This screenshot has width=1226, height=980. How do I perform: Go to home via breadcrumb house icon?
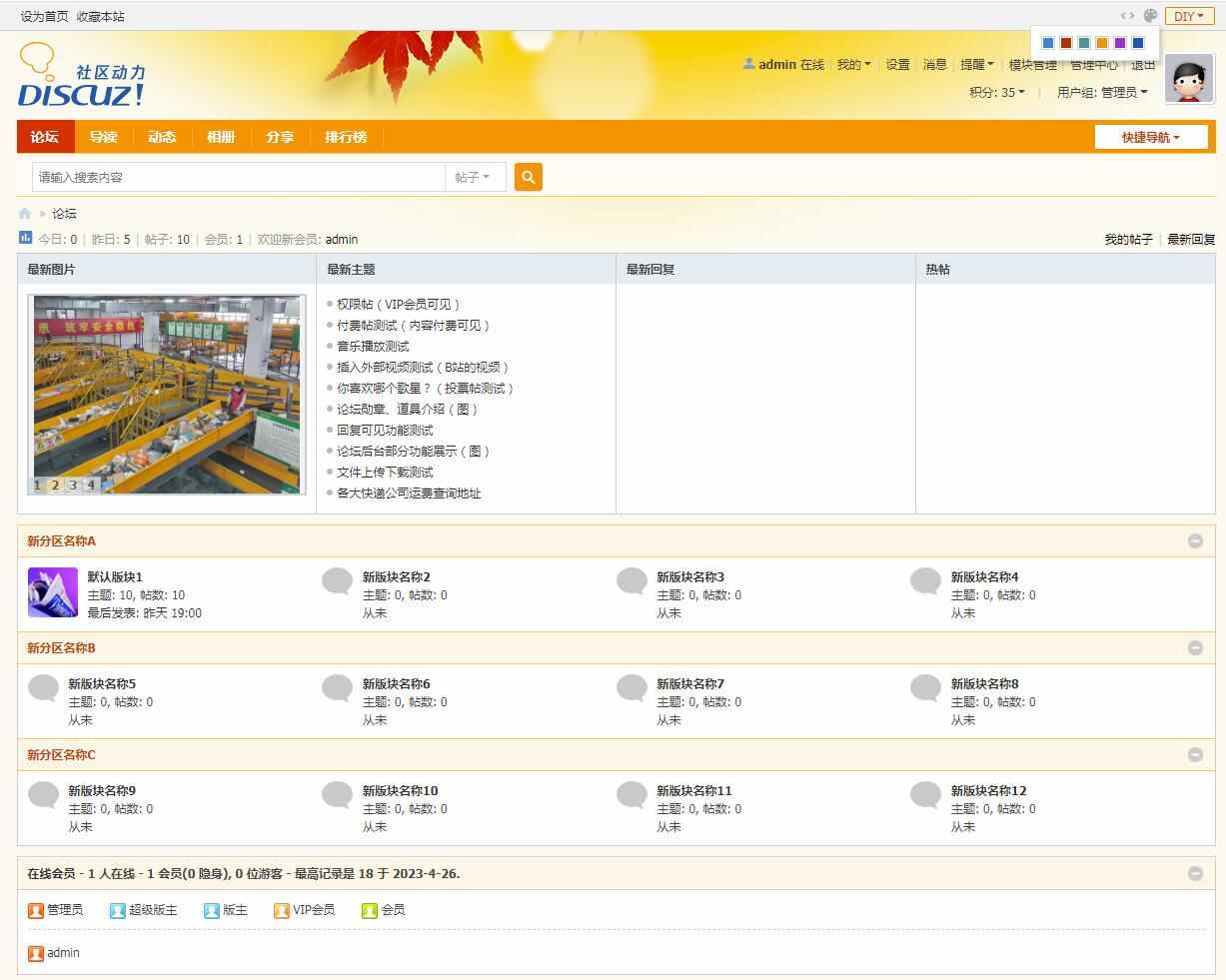[x=25, y=214]
